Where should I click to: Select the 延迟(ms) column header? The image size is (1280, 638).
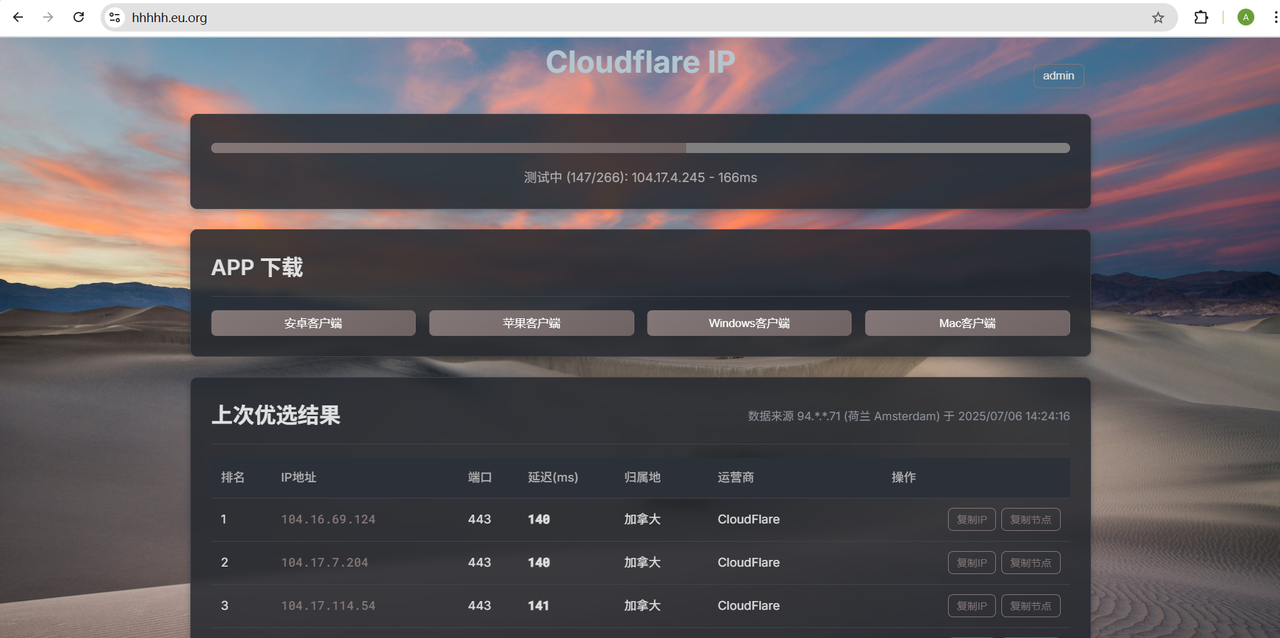(553, 478)
